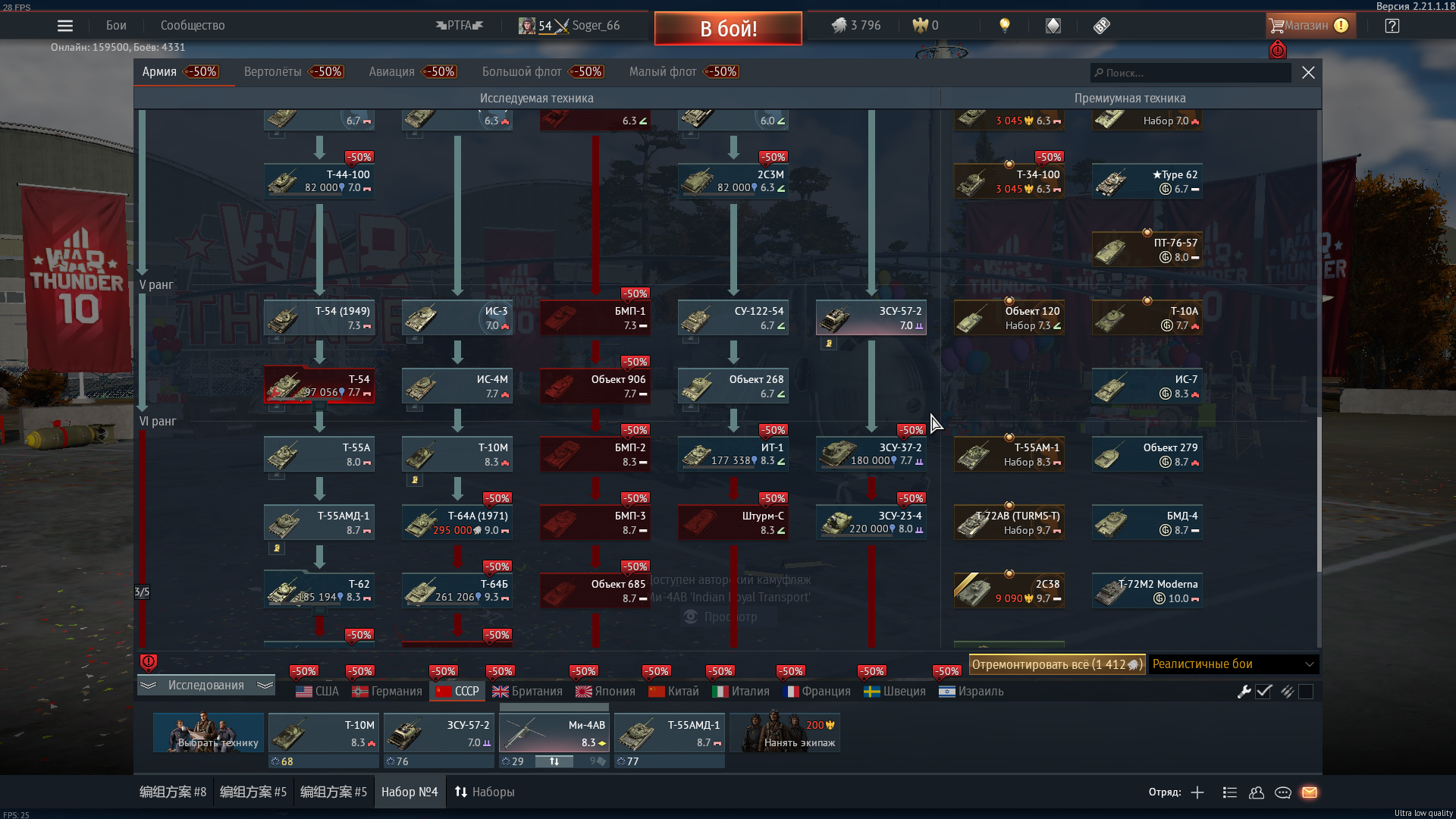Viewport: 1456px width, 819px height.
Task: Select the Израиль nation tab
Action: [x=971, y=692]
